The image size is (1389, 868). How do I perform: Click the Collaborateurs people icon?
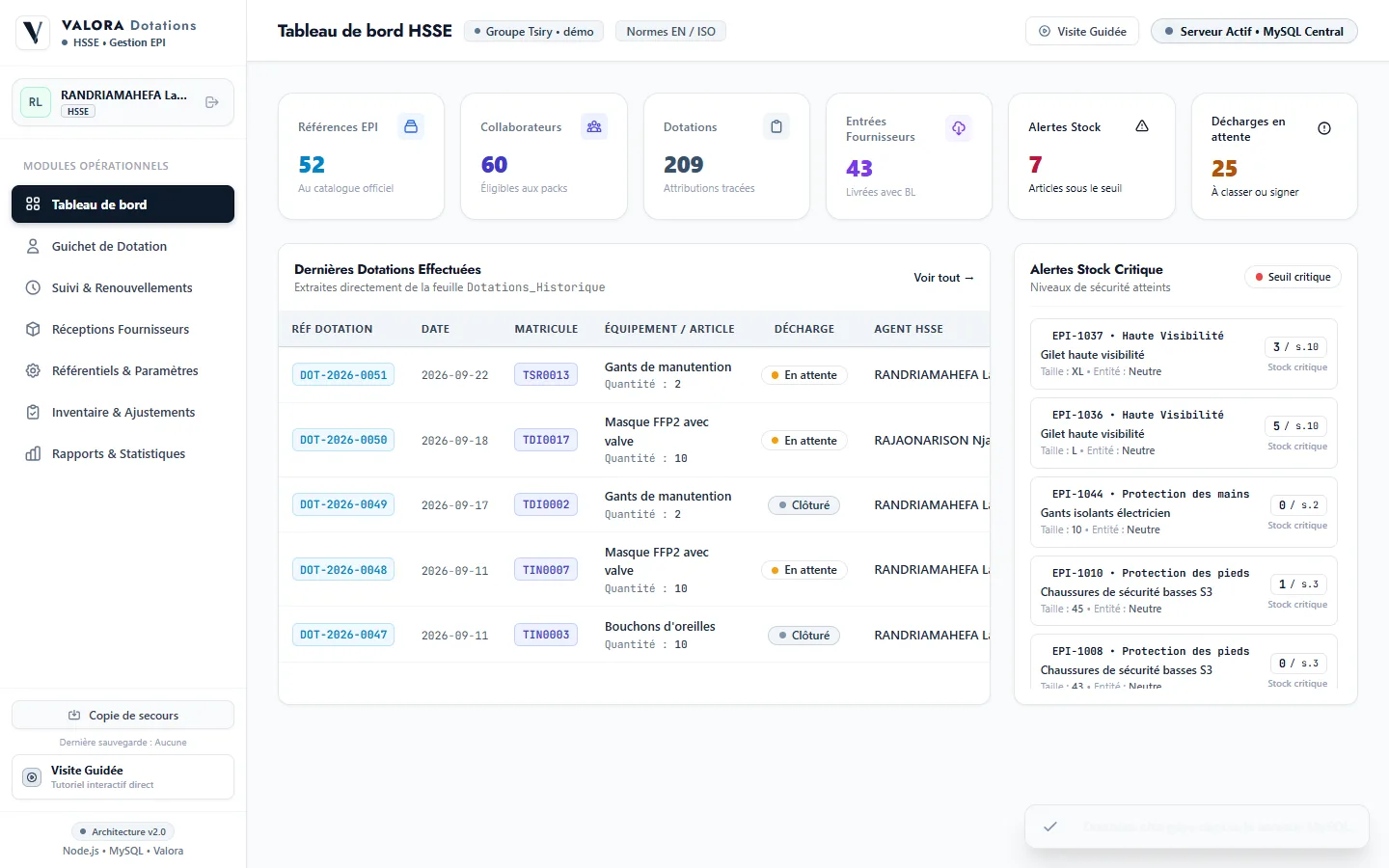point(594,126)
